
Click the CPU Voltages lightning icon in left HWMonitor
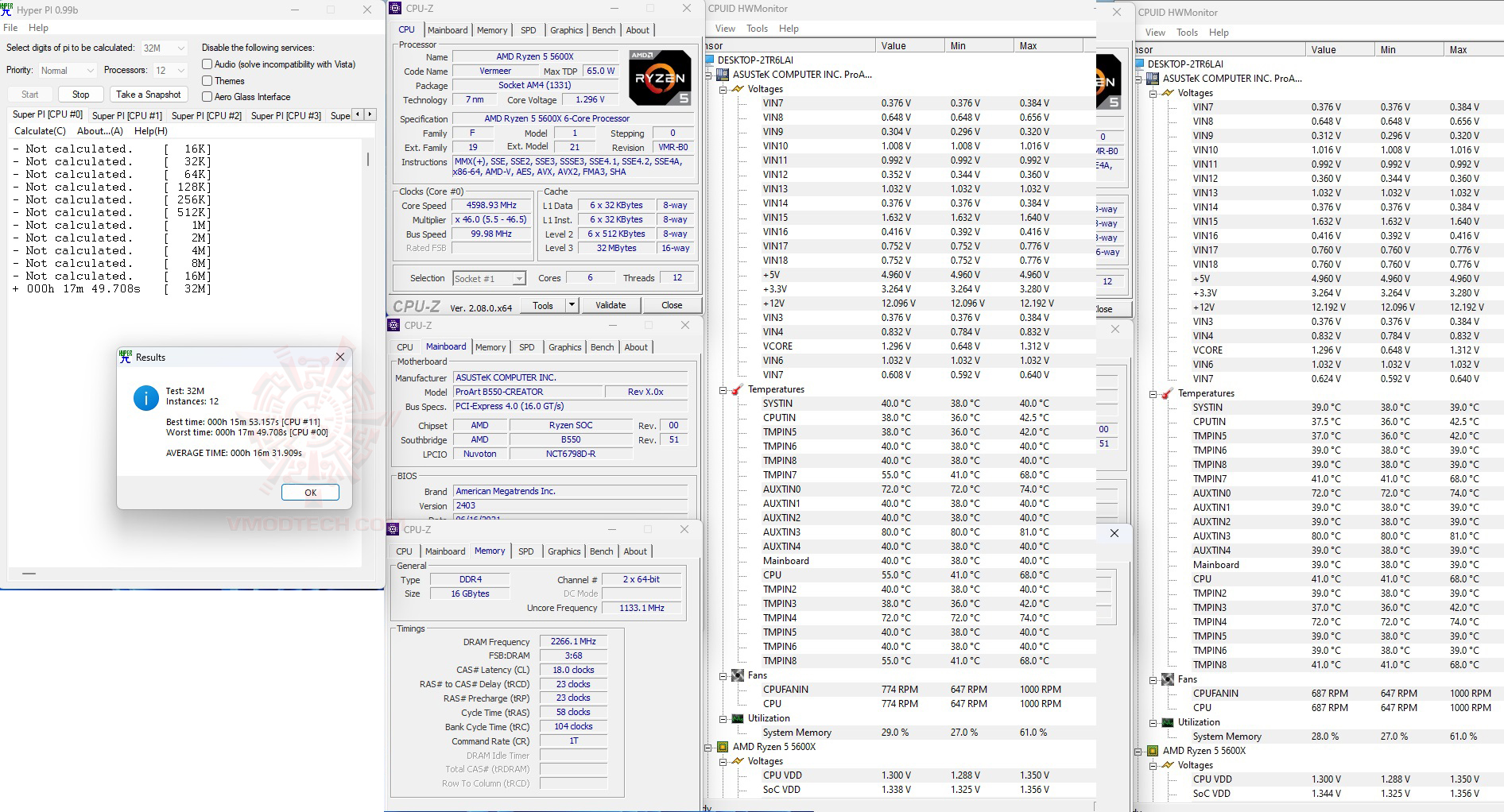click(x=738, y=761)
